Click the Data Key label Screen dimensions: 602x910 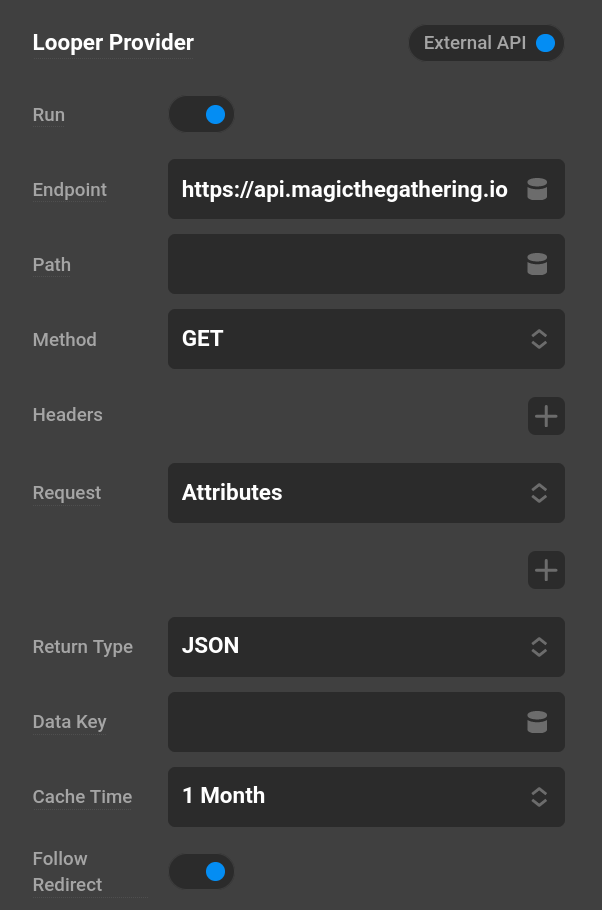tap(69, 722)
